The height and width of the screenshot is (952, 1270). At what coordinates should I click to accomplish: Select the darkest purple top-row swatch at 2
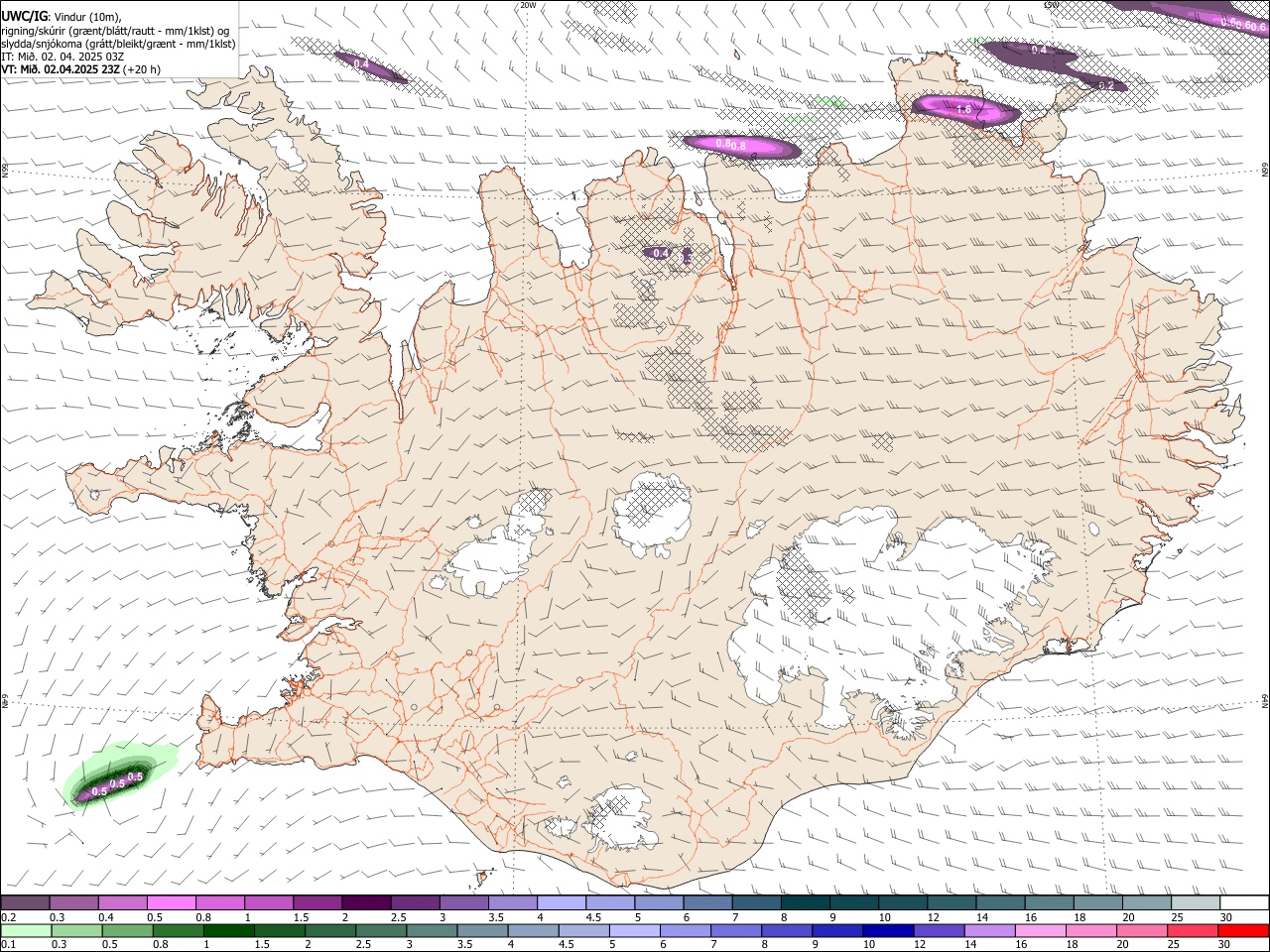click(366, 902)
